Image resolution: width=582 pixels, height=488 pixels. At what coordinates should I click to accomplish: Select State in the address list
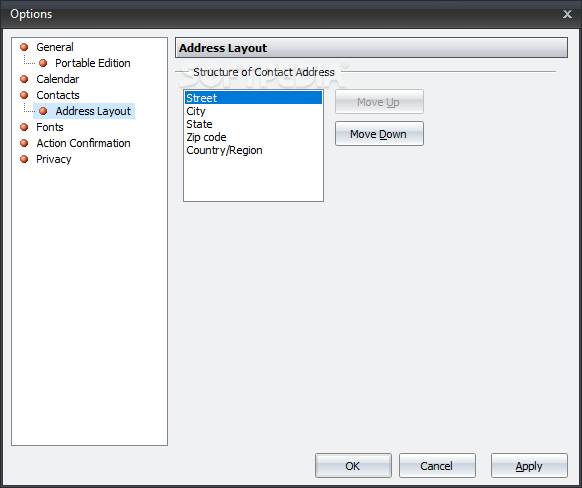point(253,124)
